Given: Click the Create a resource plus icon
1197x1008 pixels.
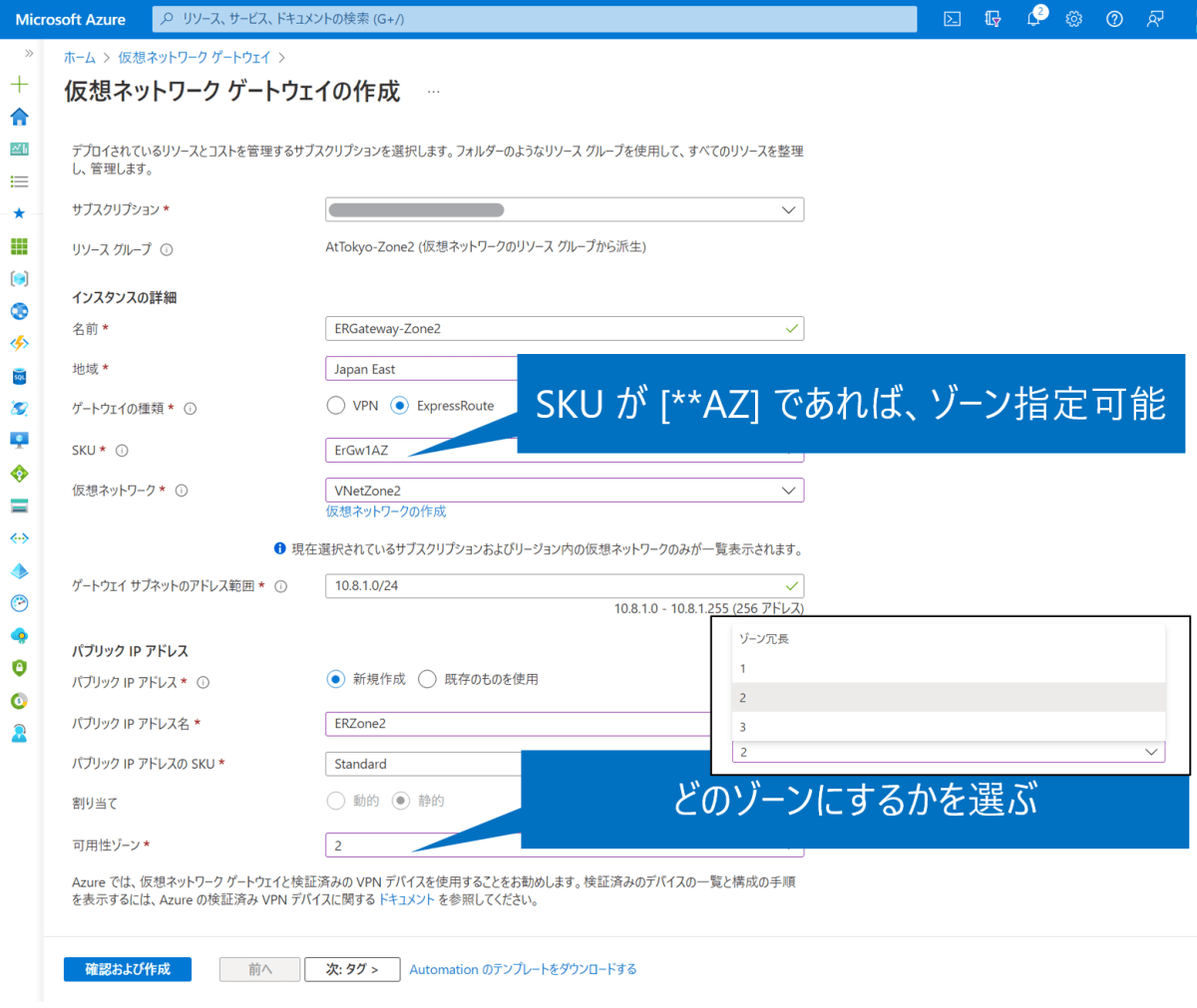Looking at the screenshot, I should click(19, 85).
